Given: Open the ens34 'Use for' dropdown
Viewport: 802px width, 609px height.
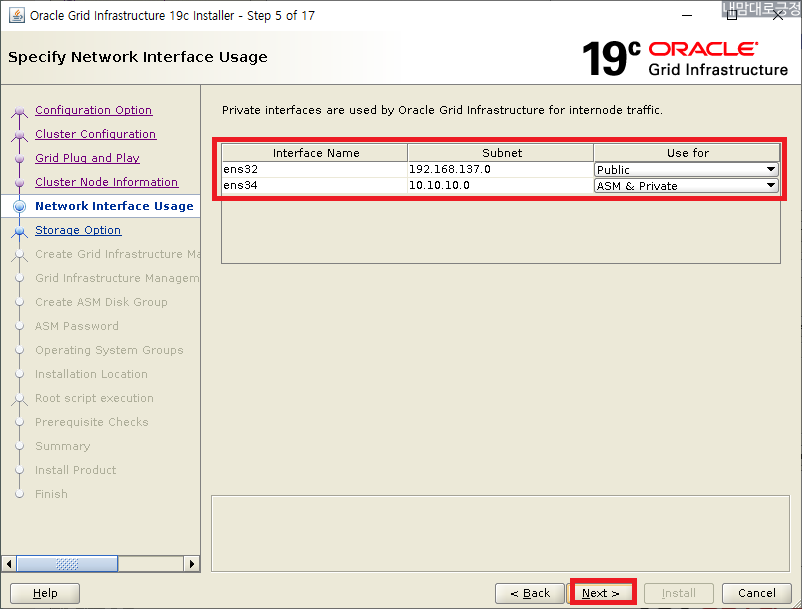Looking at the screenshot, I should tap(686, 186).
